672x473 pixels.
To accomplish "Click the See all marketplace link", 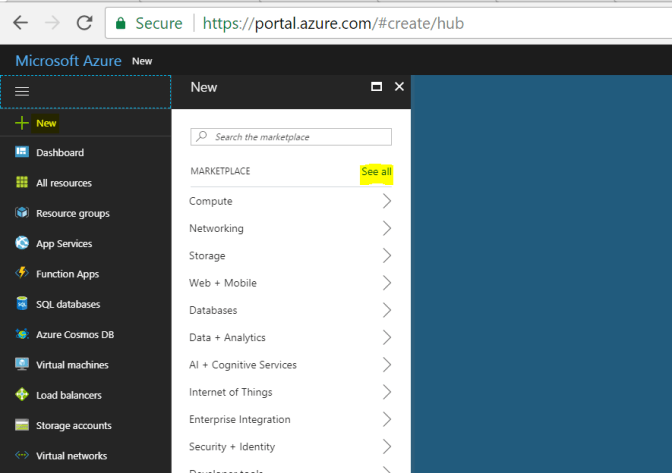I will [x=376, y=172].
